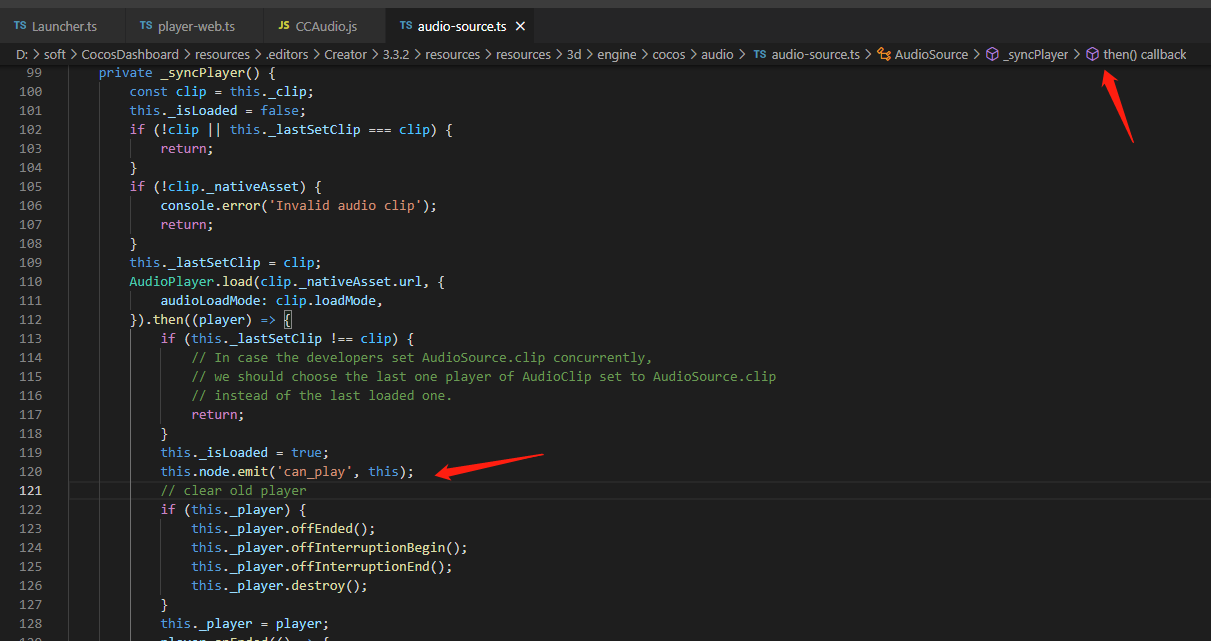Click 'this._player.offInterruptionEnd();' line
1211x641 pixels.
click(322, 566)
